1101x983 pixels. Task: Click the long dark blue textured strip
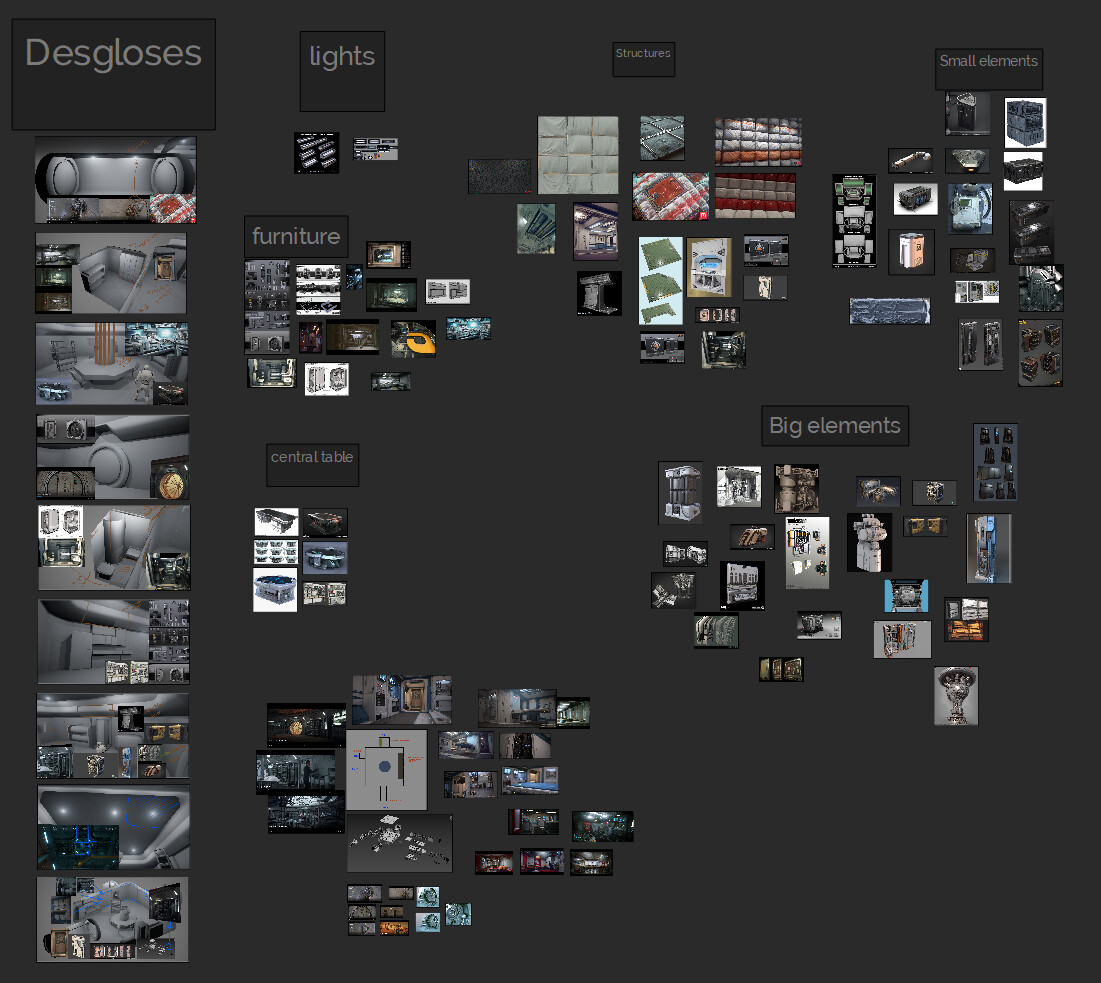click(890, 311)
